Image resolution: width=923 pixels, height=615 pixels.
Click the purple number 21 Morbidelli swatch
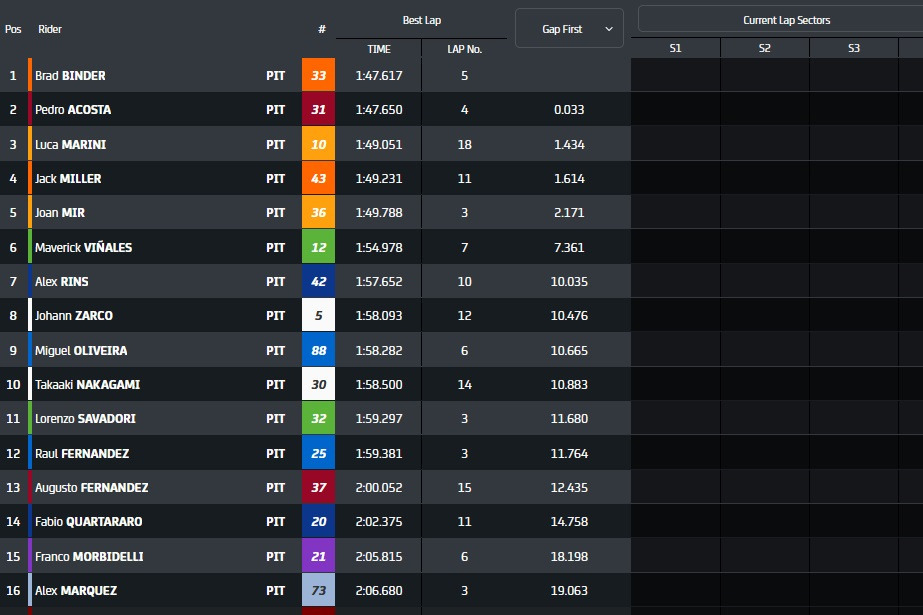318,556
